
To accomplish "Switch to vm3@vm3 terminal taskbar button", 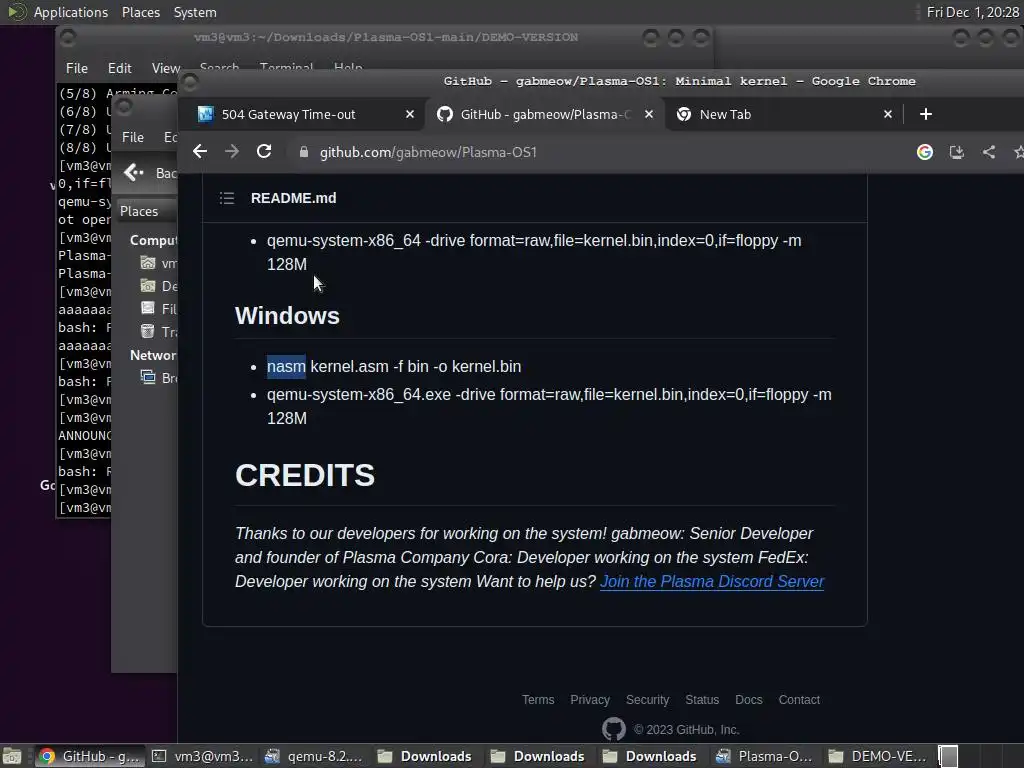I will [x=202, y=756].
